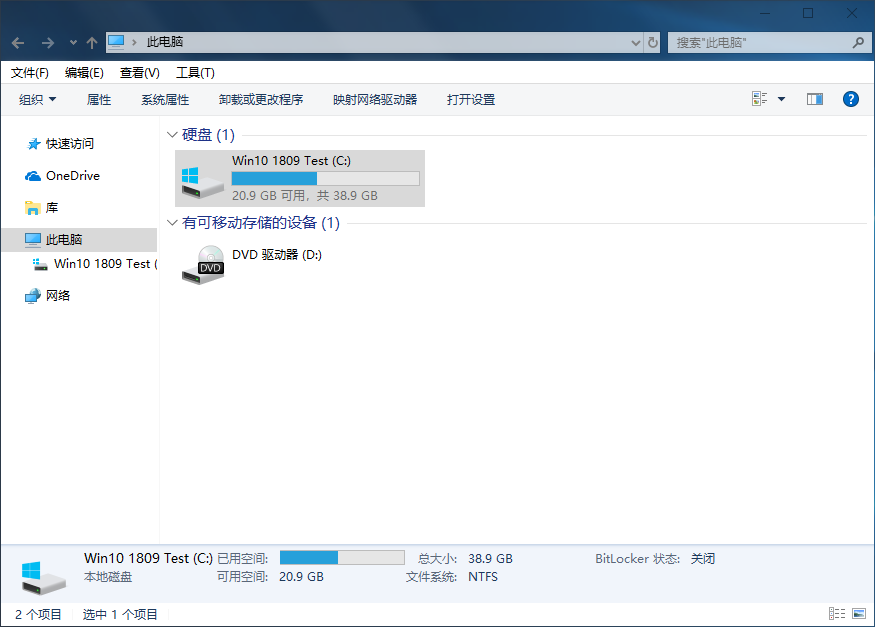
Task: Refresh the current folder view
Action: click(652, 42)
